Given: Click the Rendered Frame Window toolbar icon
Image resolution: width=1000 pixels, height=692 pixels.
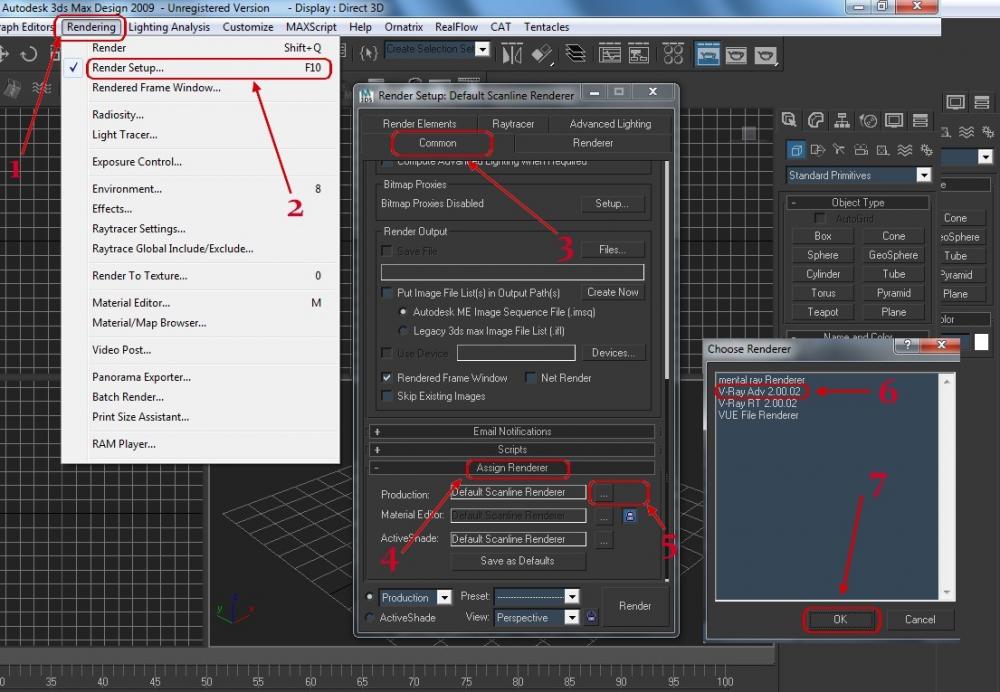Looking at the screenshot, I should (736, 54).
